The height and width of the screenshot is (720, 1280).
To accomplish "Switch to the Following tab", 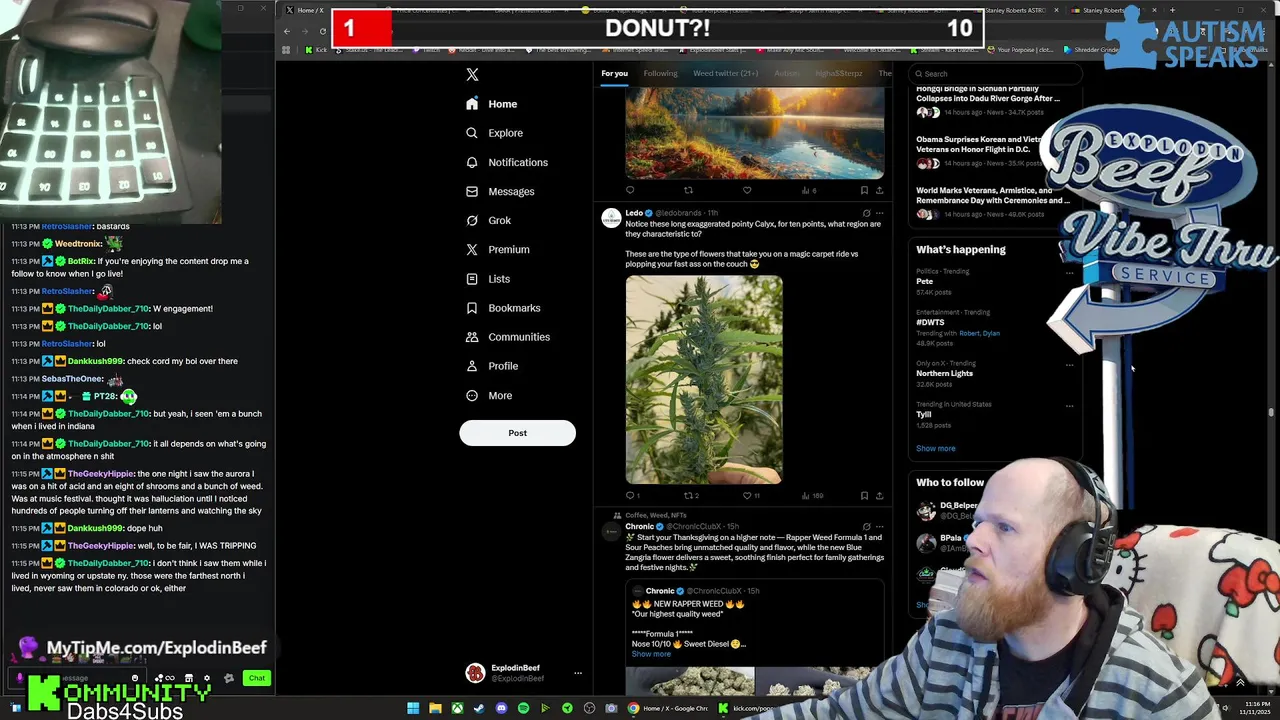I will point(660,73).
